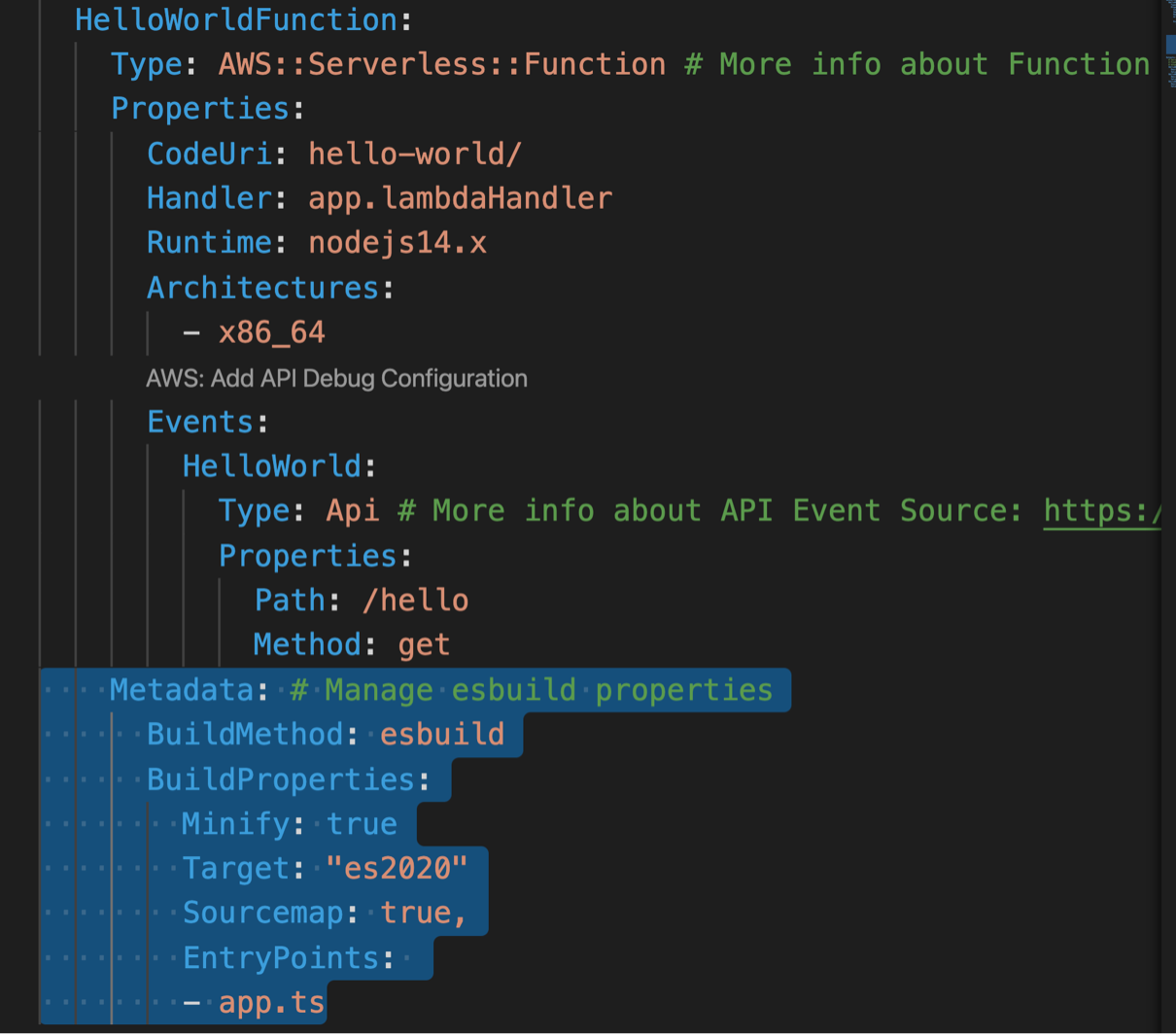Click the AWS: Add API Debug Configuration CodeLens
The width and height of the screenshot is (1176, 1036).
point(337,378)
